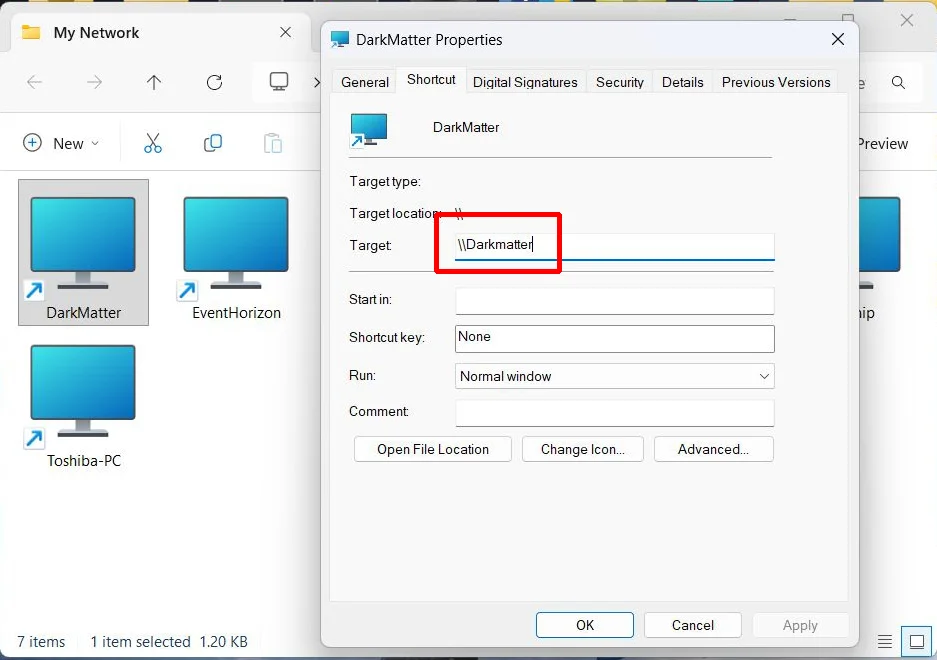Cut the selected item with scissors icon

[153, 143]
